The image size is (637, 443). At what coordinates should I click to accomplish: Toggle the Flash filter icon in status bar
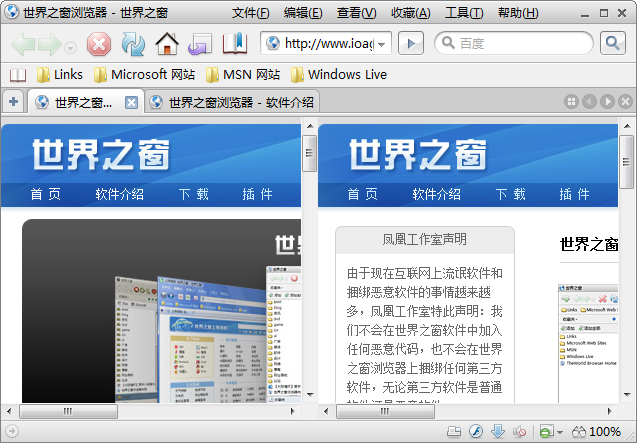476,431
